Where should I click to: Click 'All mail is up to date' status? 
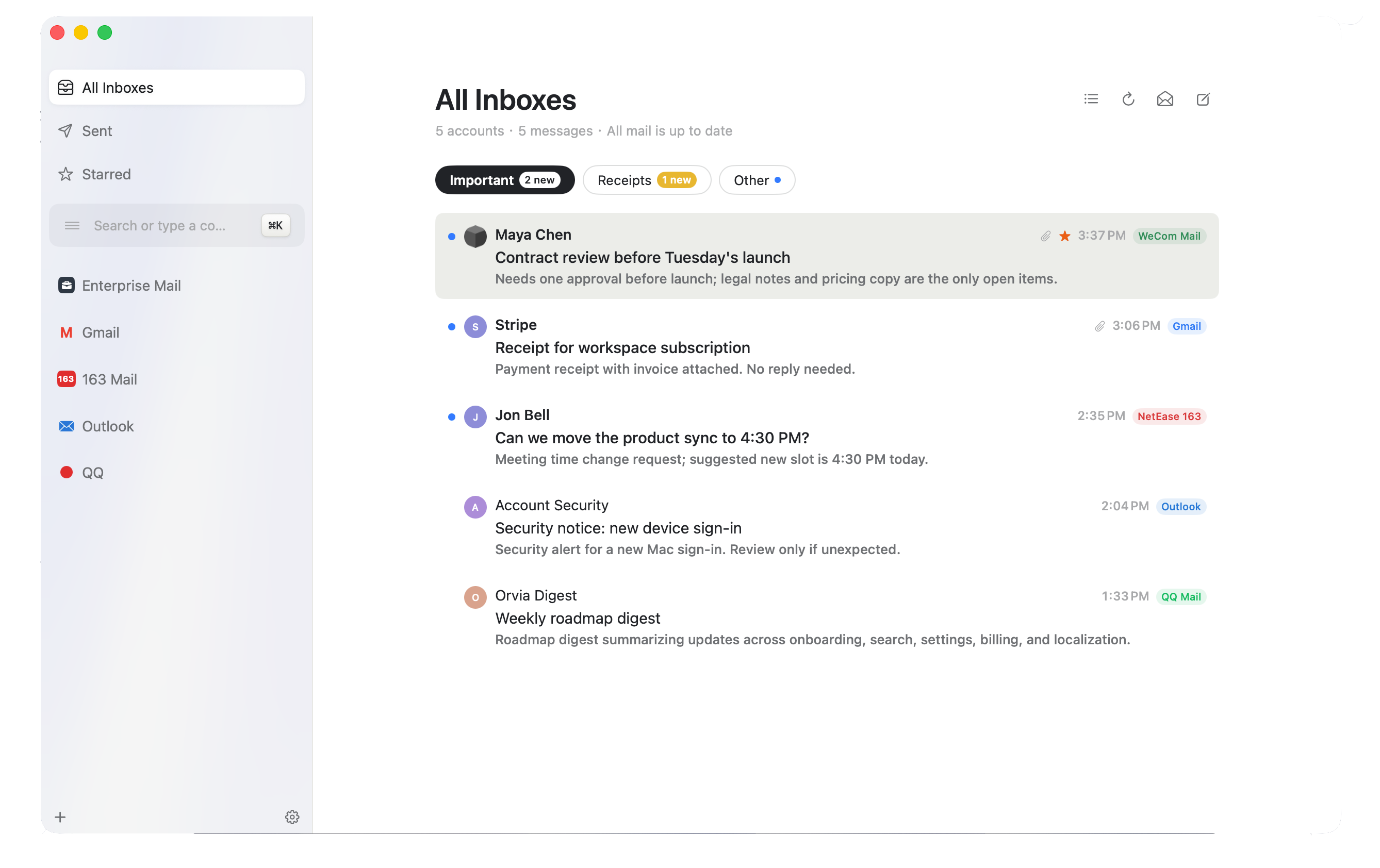click(669, 130)
